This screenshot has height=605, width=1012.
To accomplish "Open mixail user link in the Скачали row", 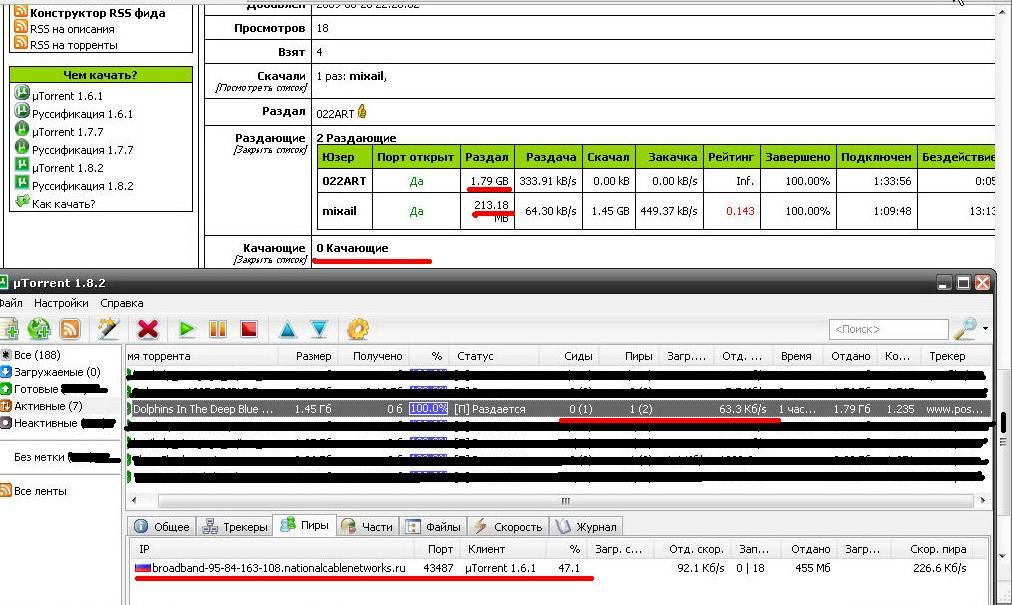I will pos(366,76).
